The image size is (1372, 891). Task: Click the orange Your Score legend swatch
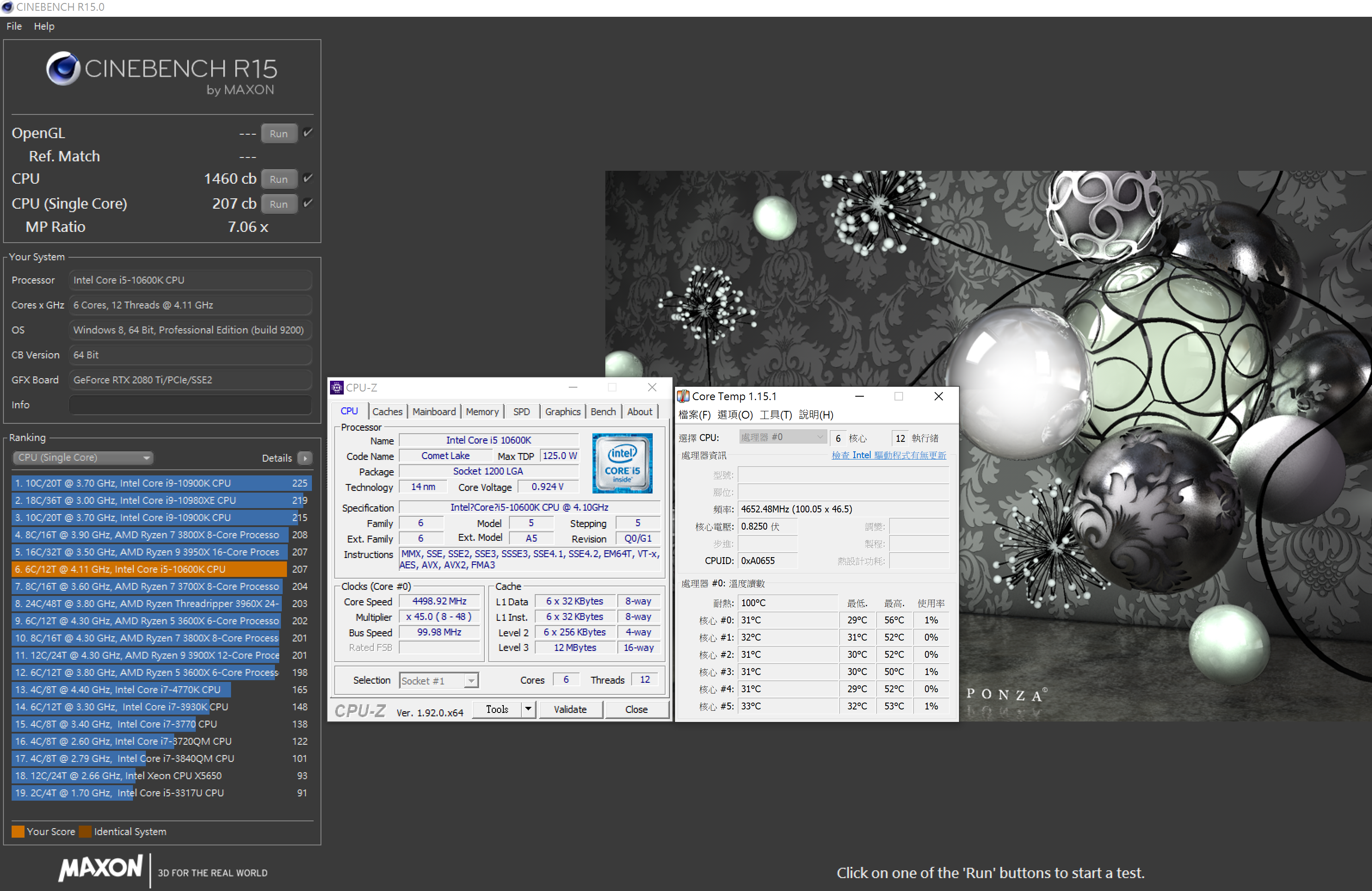tap(18, 832)
